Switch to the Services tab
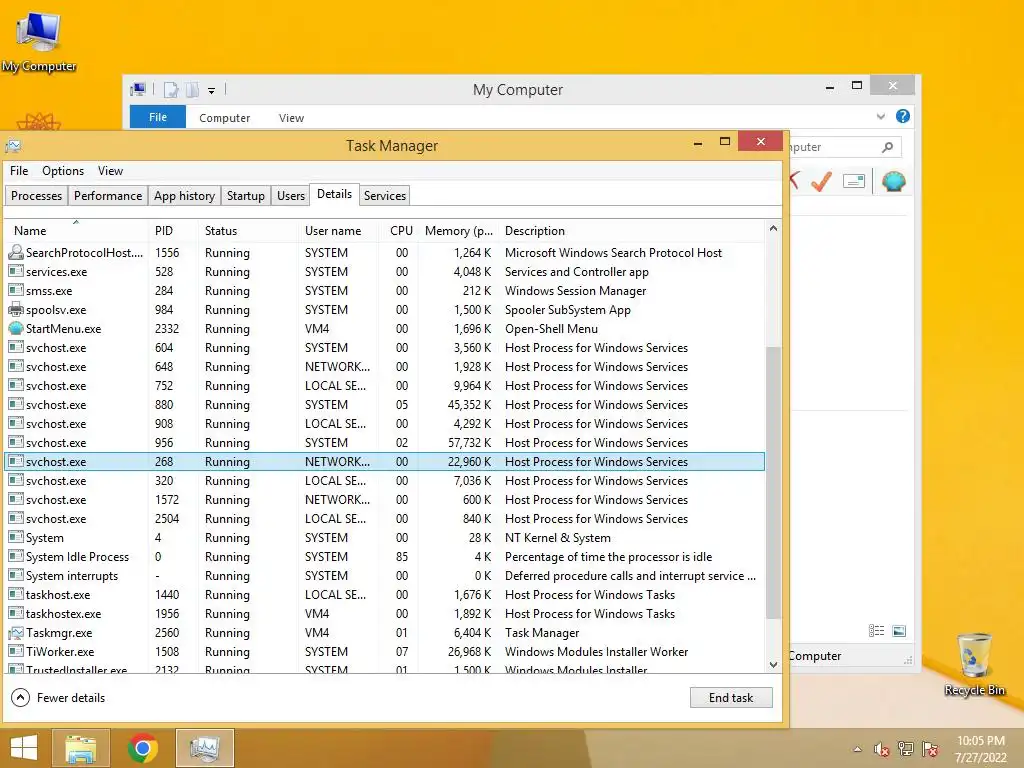Screen dimensions: 1024x768 385,195
